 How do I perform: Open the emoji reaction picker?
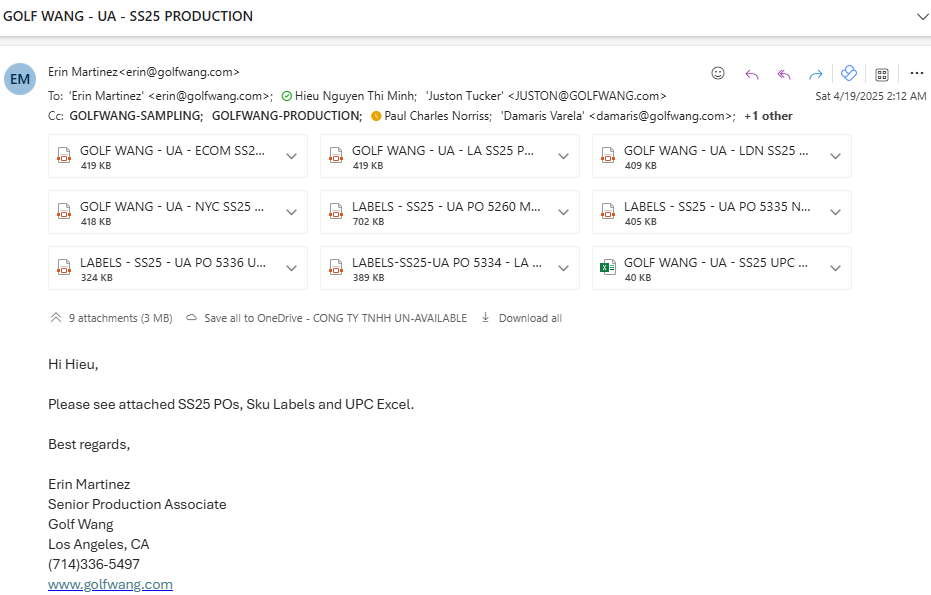[718, 73]
